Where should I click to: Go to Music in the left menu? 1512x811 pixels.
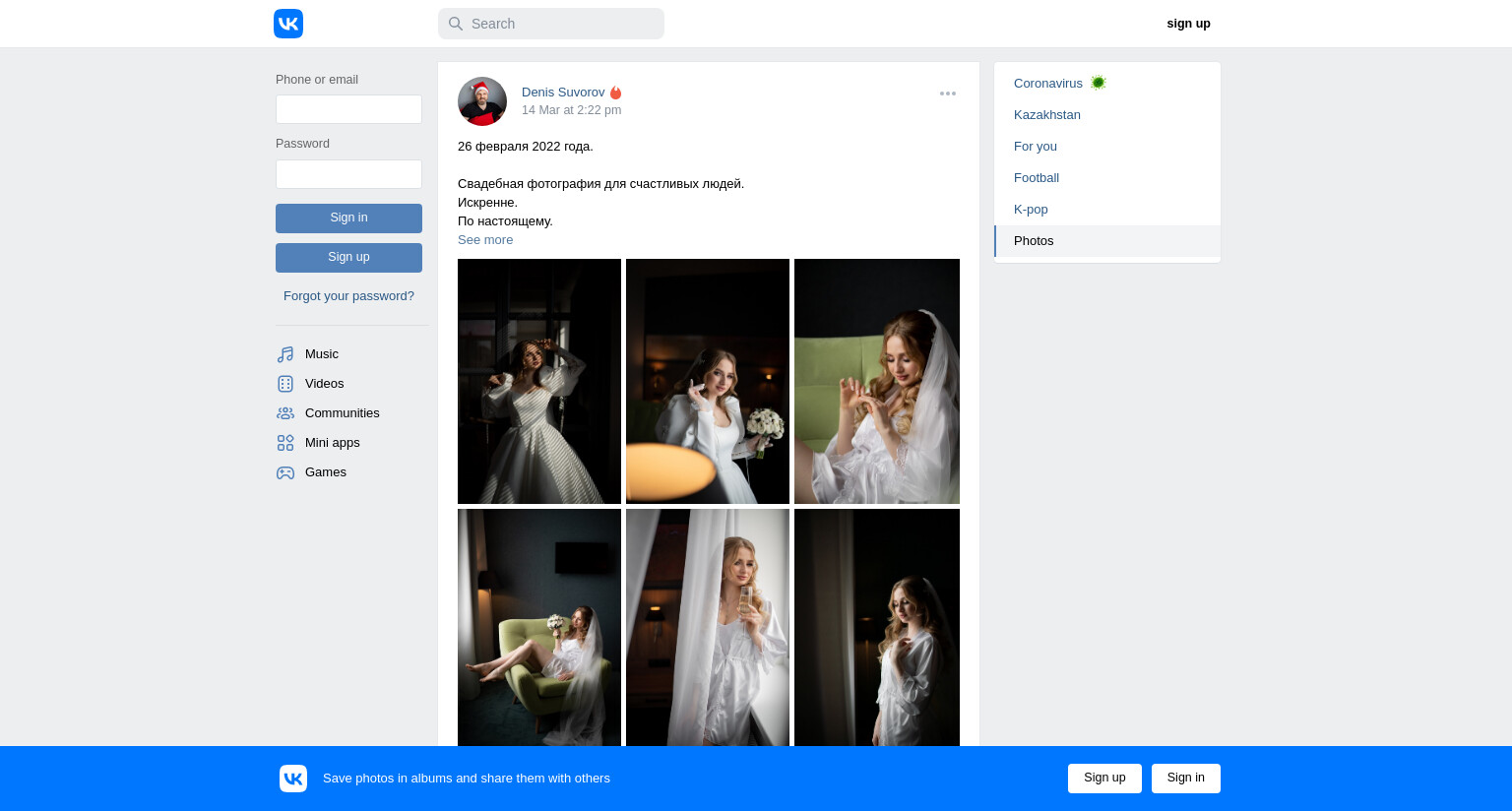[x=322, y=354]
